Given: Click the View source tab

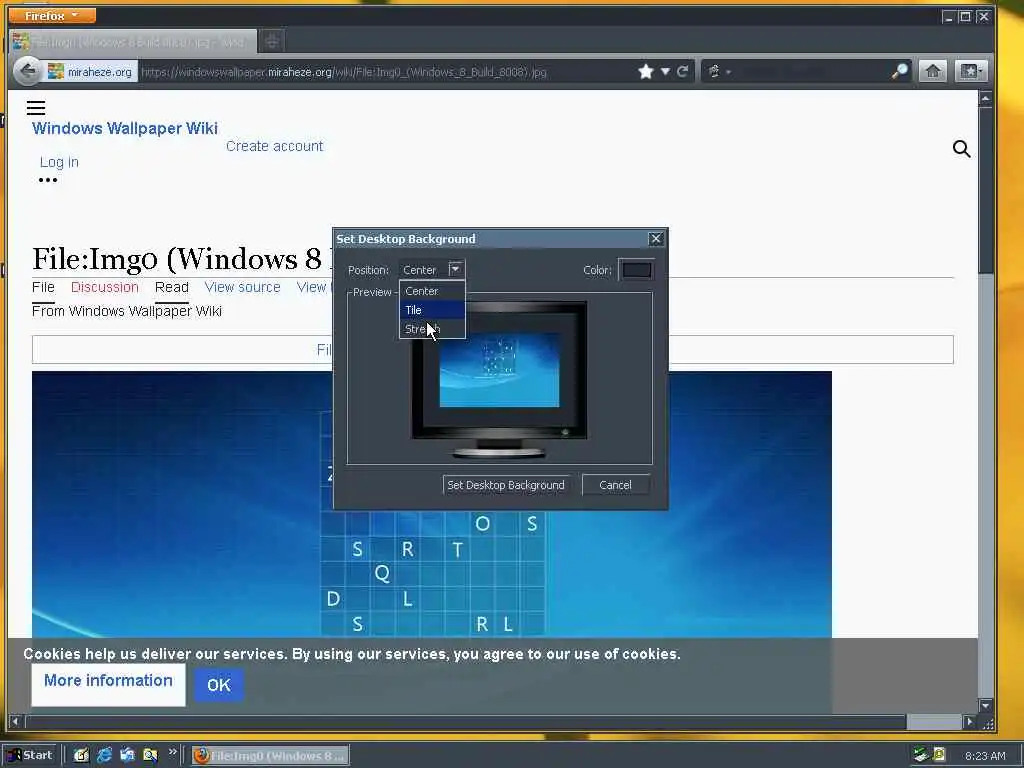Looking at the screenshot, I should 242,287.
